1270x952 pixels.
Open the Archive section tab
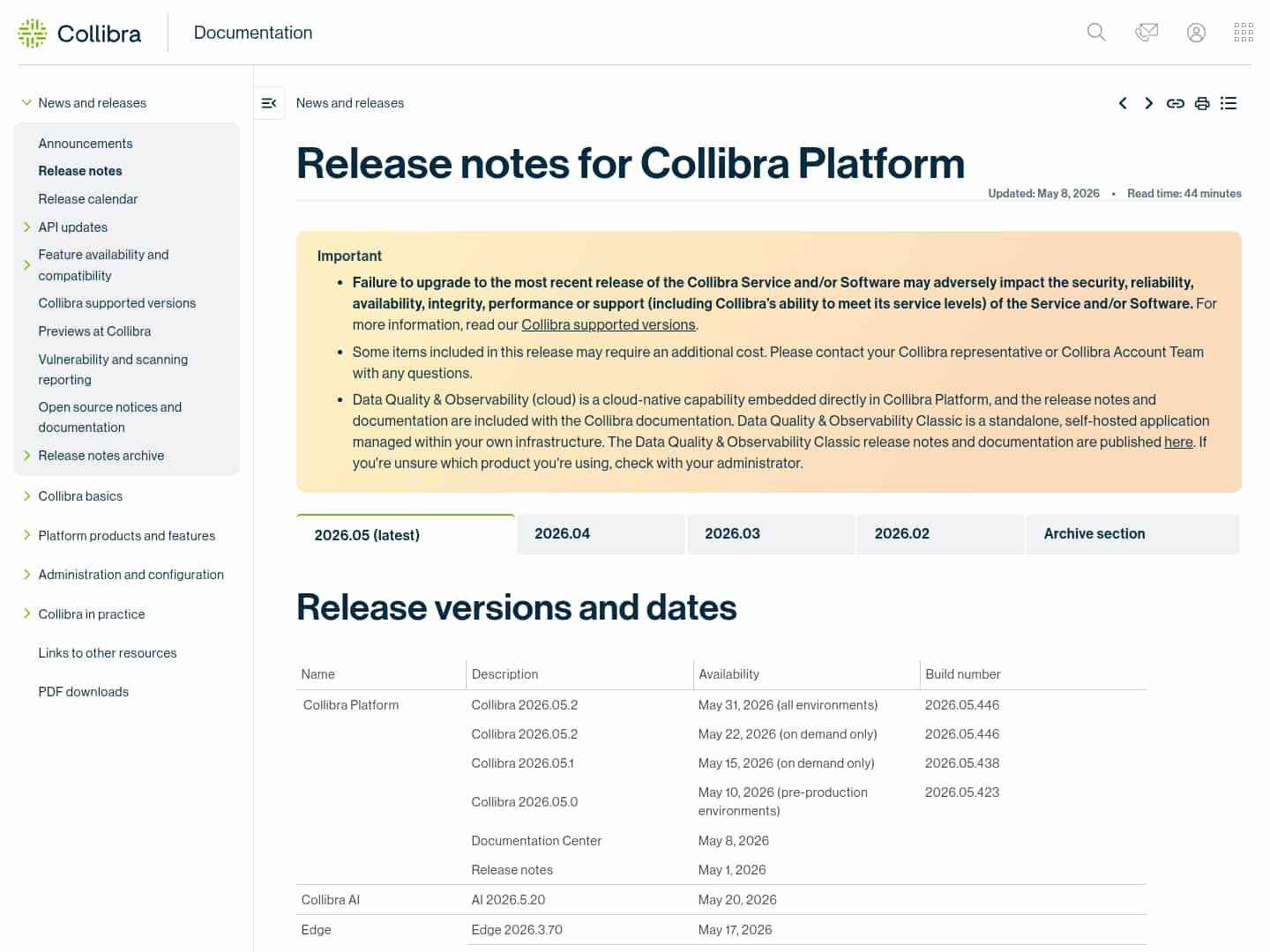pyautogui.click(x=1133, y=533)
